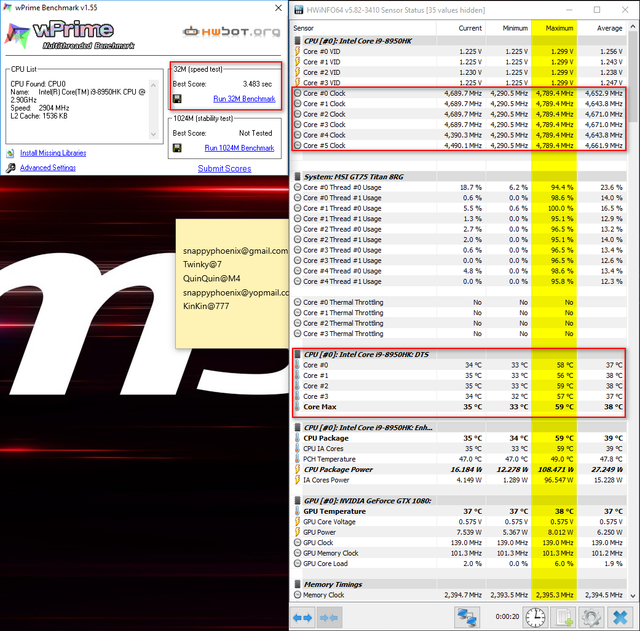Click Submit Scores link
The image size is (640, 631).
coord(224,169)
